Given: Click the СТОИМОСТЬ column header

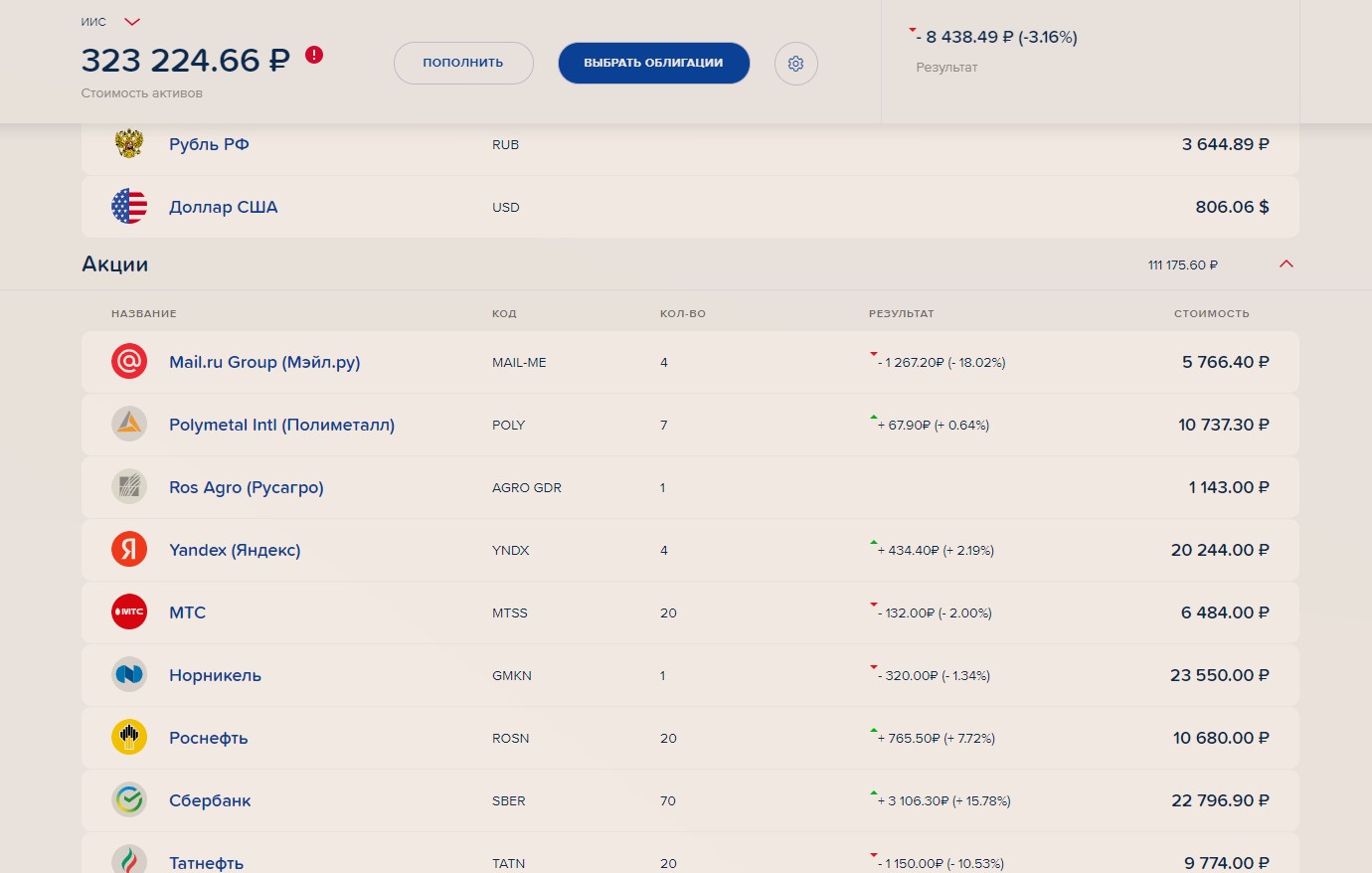Looking at the screenshot, I should (x=1211, y=313).
